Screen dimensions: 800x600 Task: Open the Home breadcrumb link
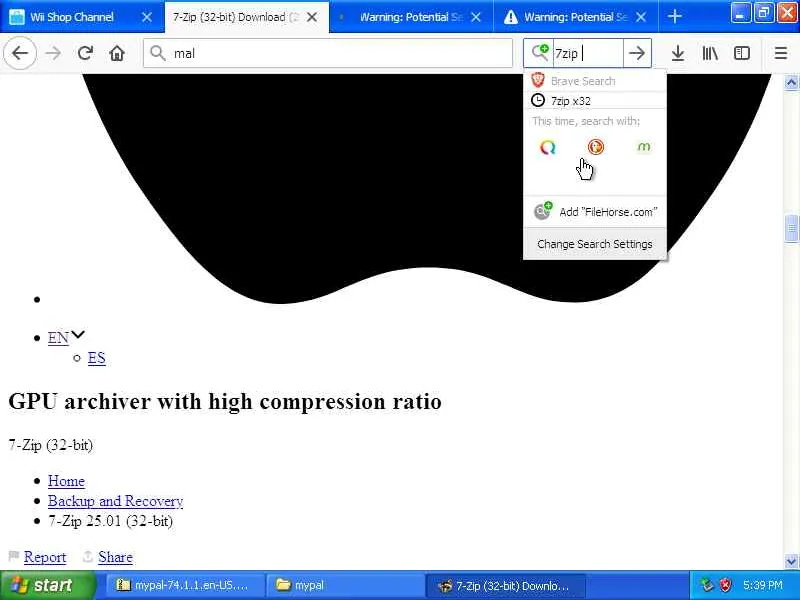pyautogui.click(x=66, y=481)
